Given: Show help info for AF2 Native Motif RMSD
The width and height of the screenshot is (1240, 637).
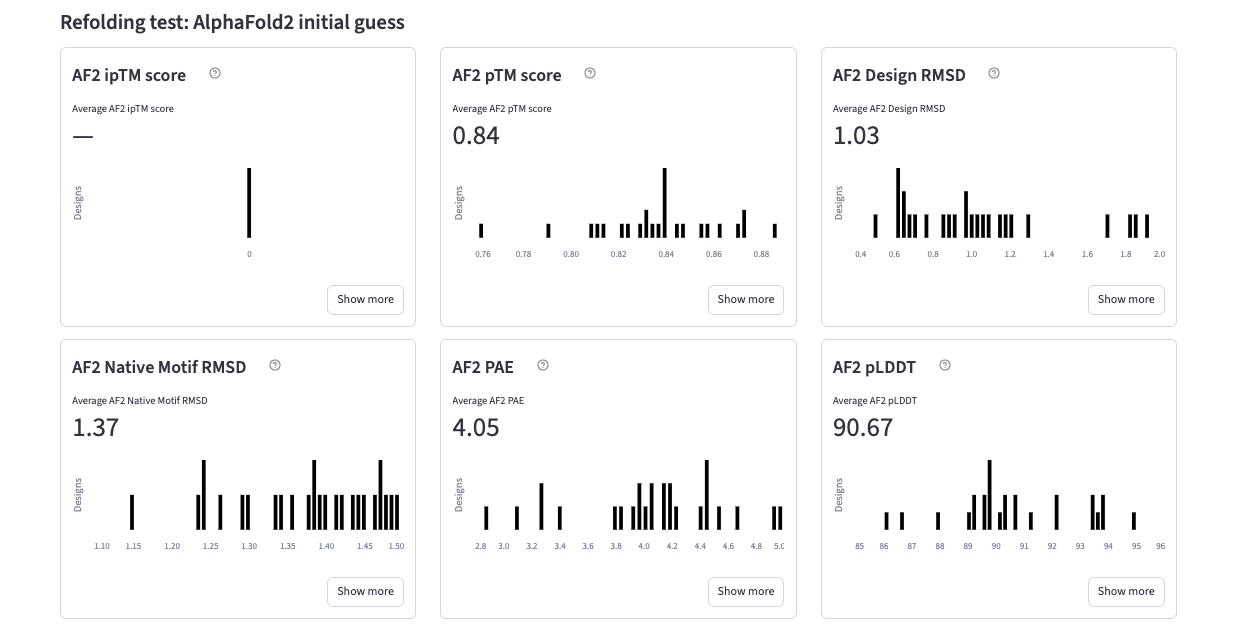Looking at the screenshot, I should click(x=275, y=365).
